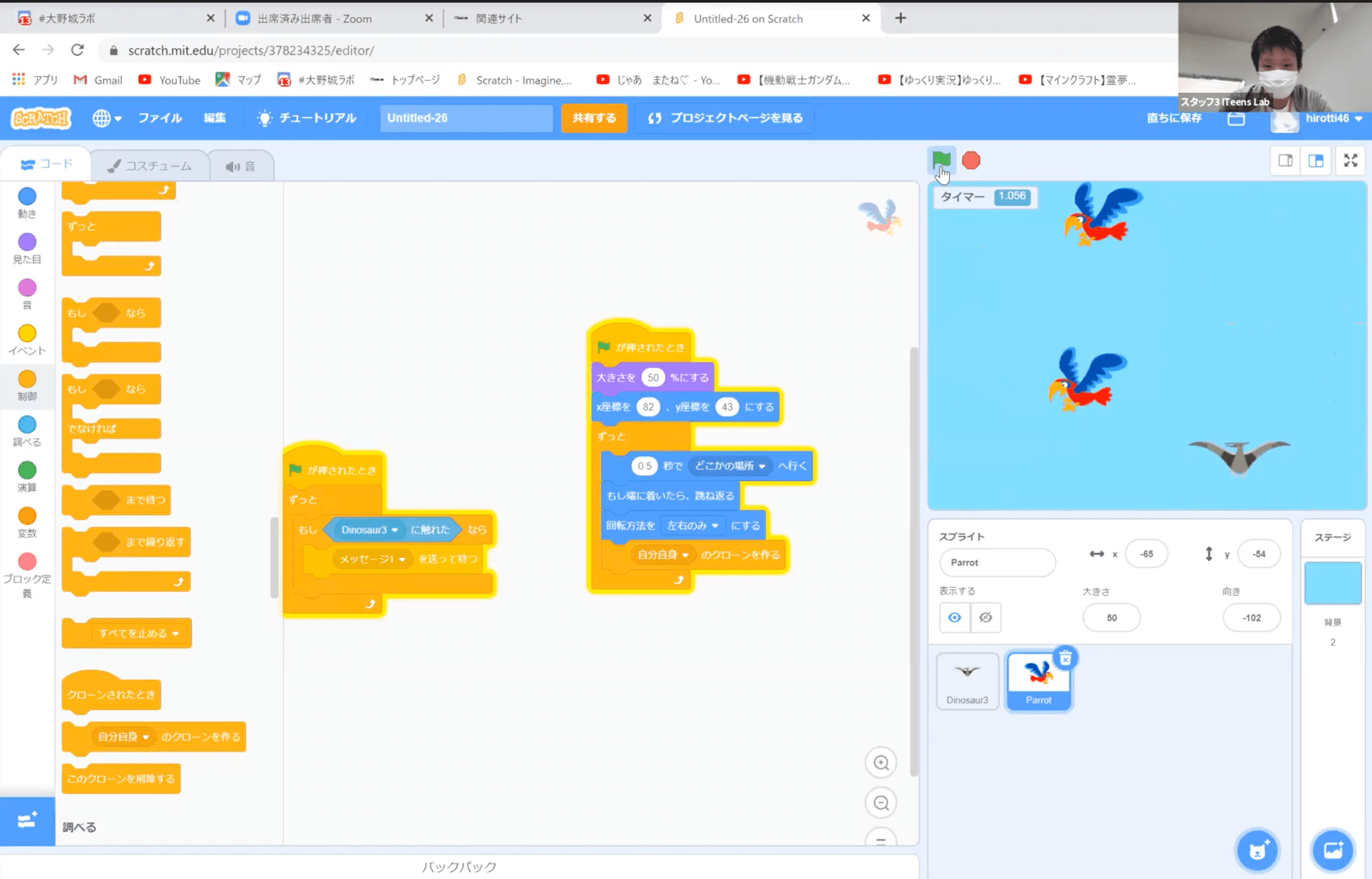1372x879 pixels.
Task: Click the sprite x coordinate field
Action: click(x=1146, y=554)
